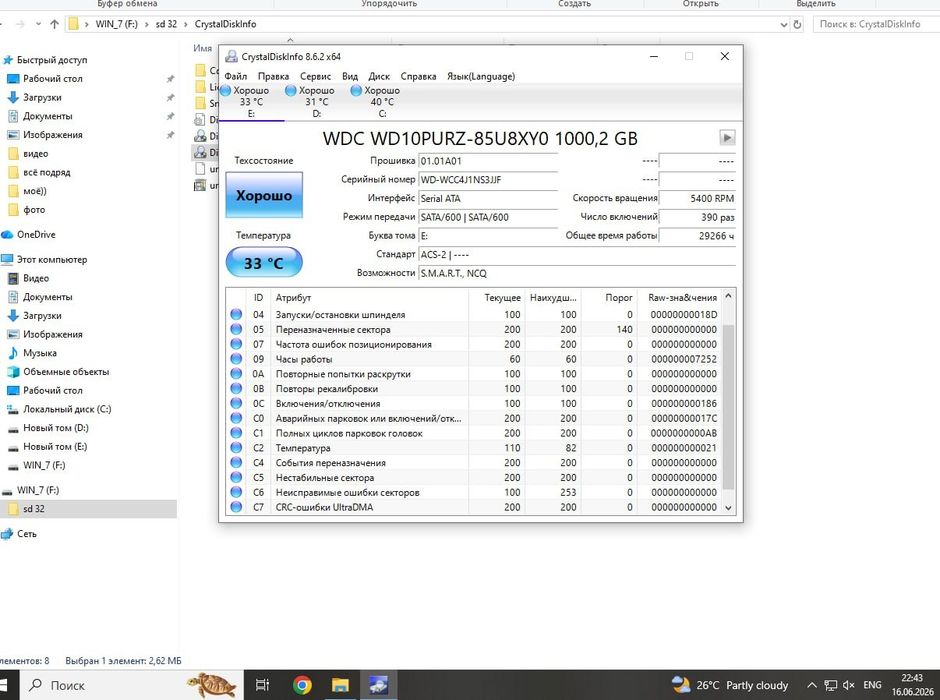
Task: Open the всё подряд folder in sidebar
Action: point(46,172)
